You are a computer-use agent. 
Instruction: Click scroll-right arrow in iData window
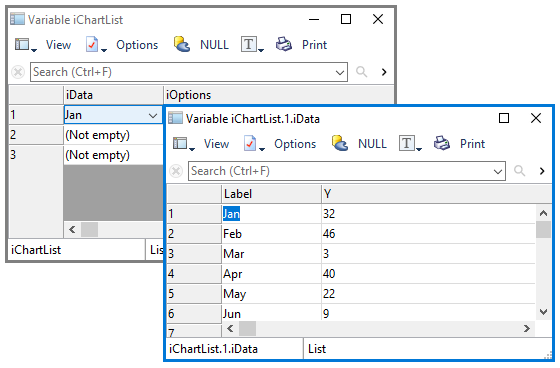[x=526, y=328]
